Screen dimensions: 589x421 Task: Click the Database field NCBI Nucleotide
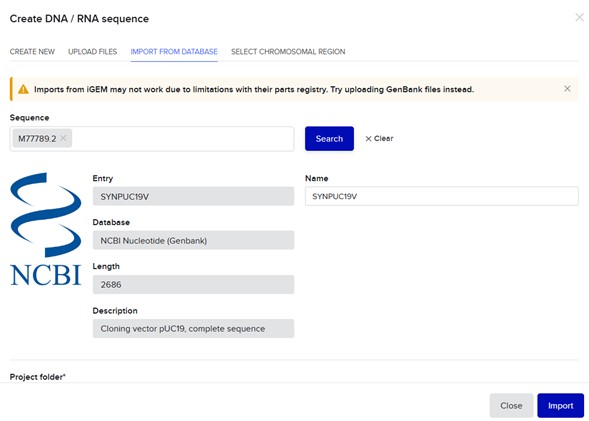(x=193, y=240)
